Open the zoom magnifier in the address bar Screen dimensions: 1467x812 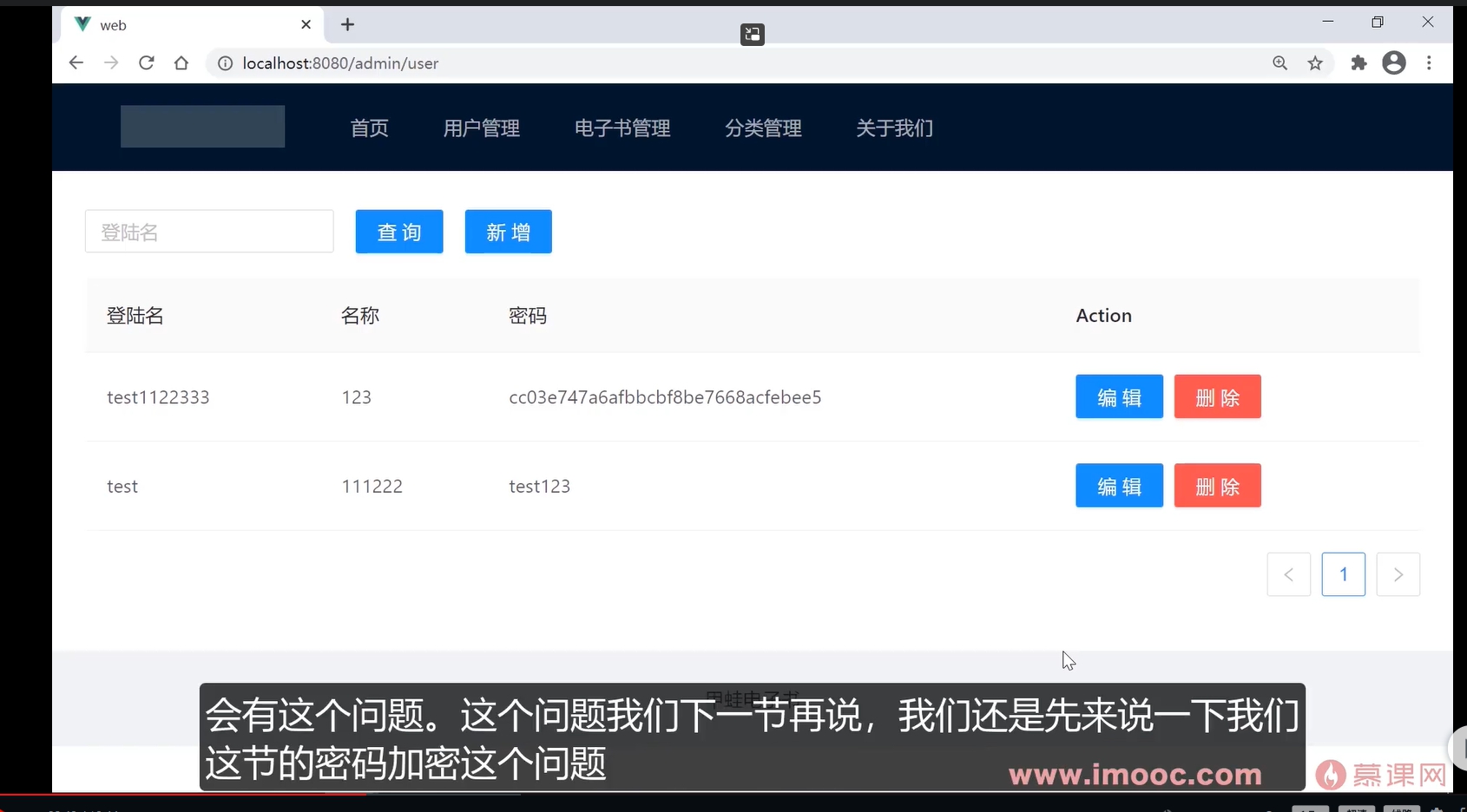1280,62
